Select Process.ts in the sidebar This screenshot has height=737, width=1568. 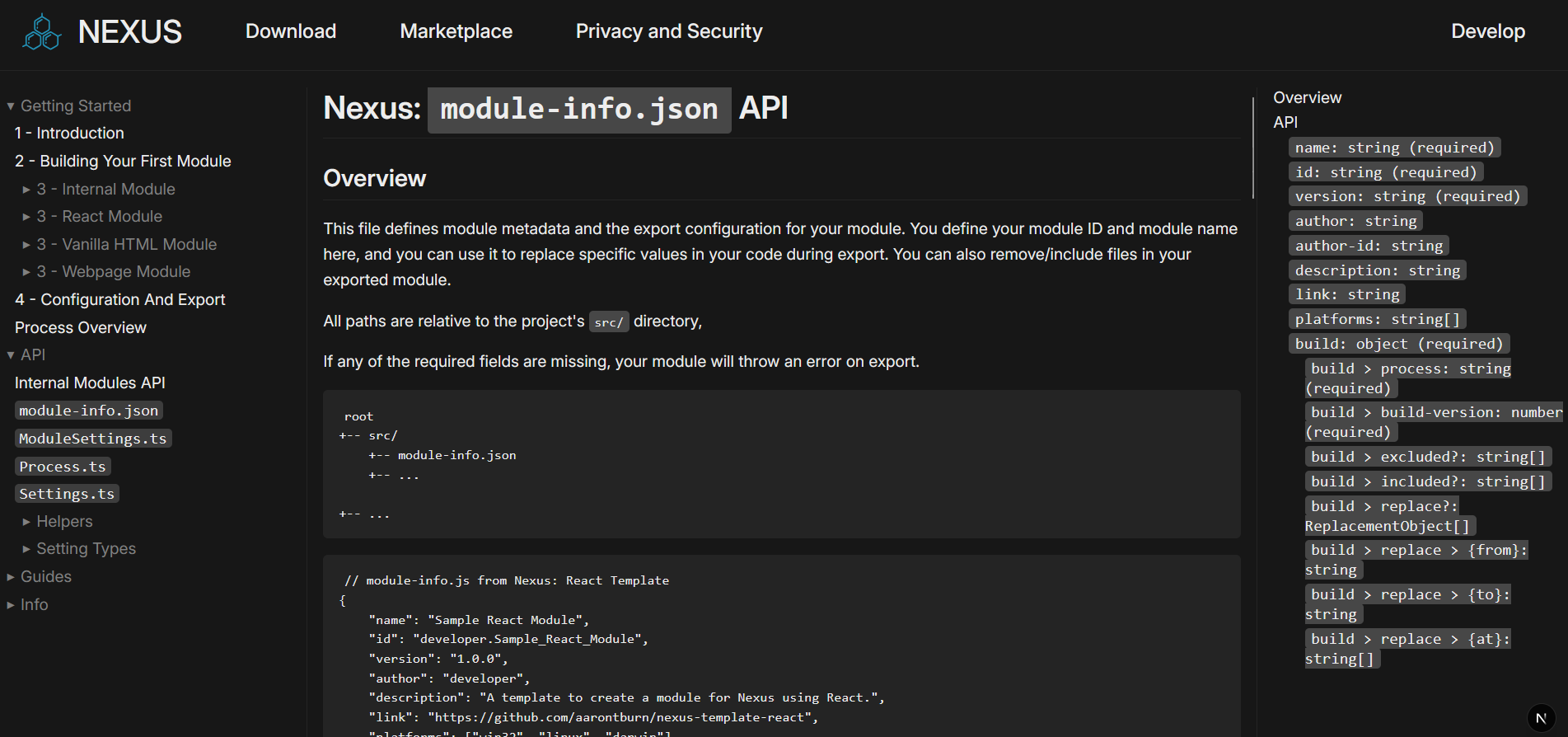pyautogui.click(x=63, y=467)
